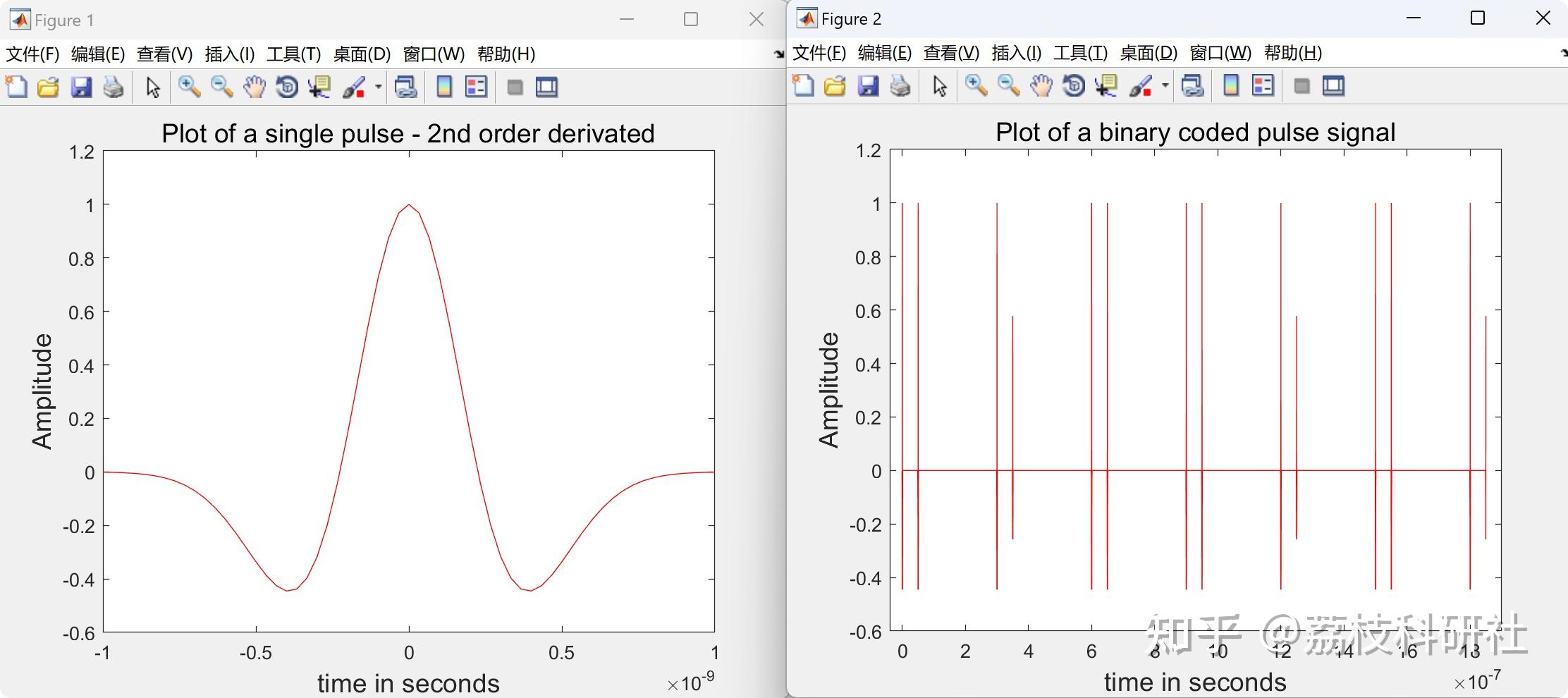Select Pan hand tool in Figure 1
This screenshot has height=698, width=1568.
254,87
